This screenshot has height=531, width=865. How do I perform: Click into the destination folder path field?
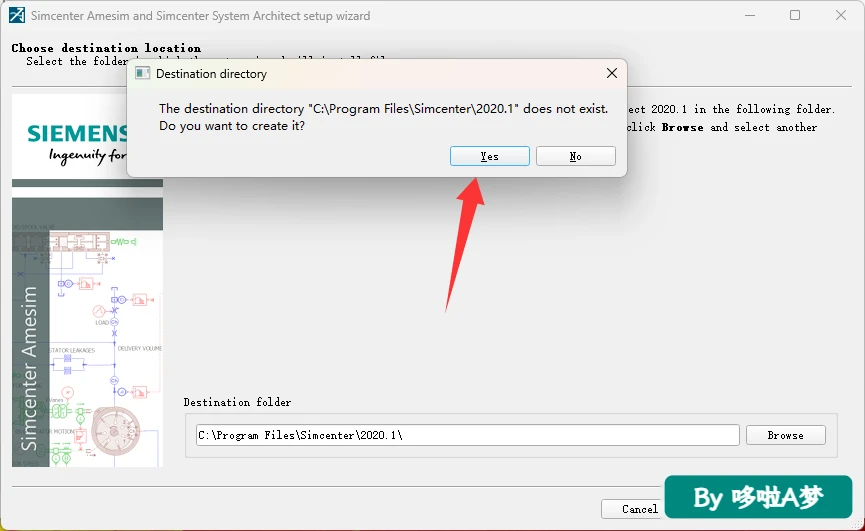coord(467,435)
